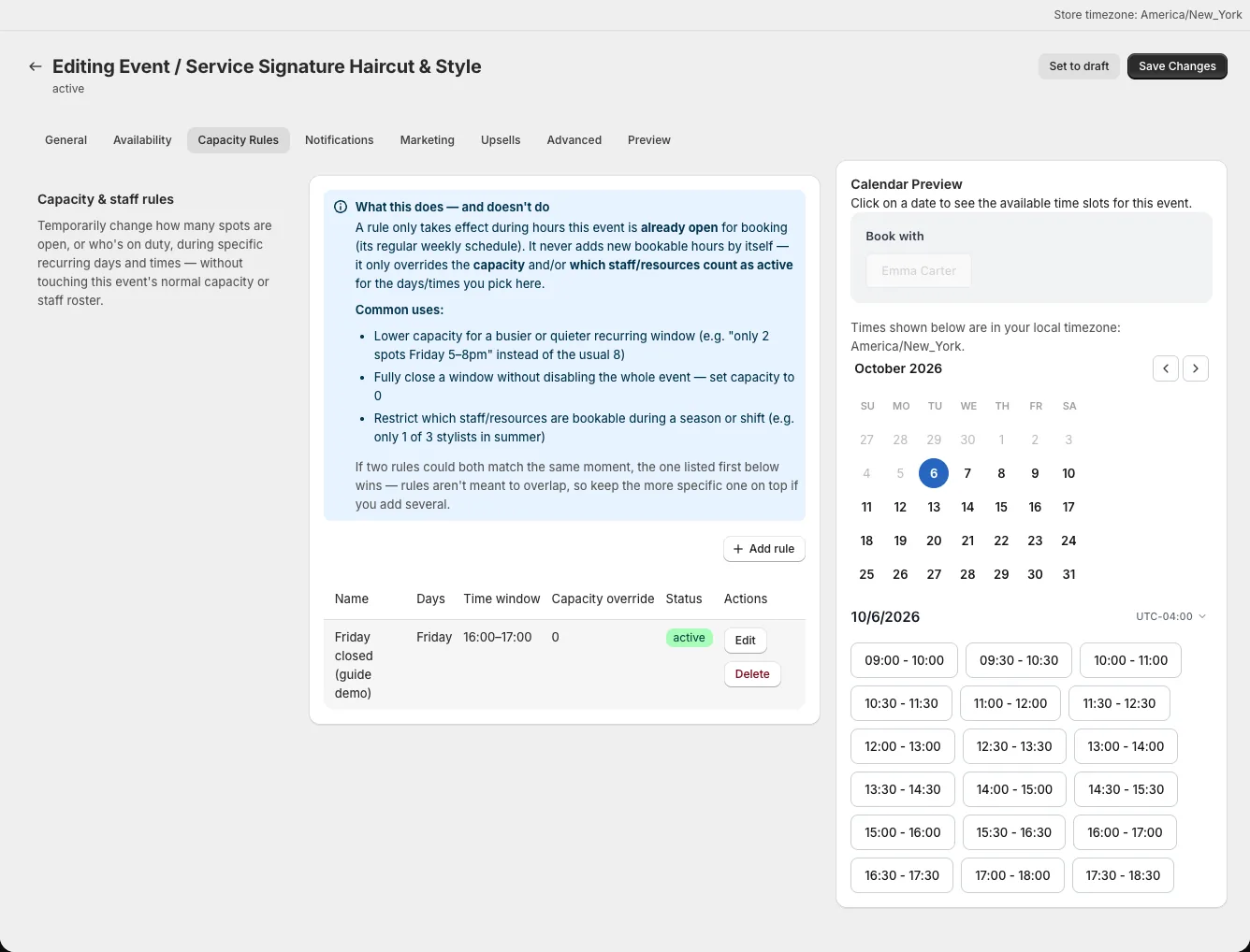Select the Capacity Rules tab
This screenshot has width=1250, height=952.
pyautogui.click(x=239, y=140)
